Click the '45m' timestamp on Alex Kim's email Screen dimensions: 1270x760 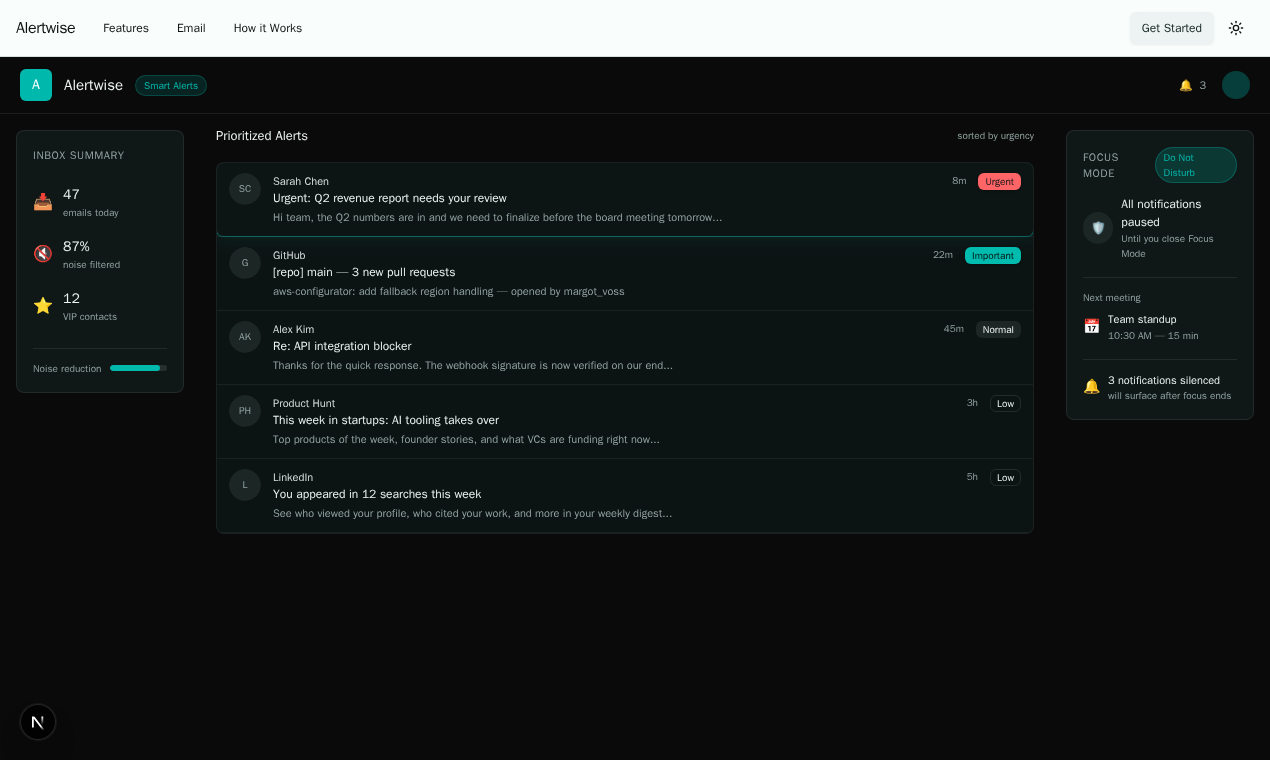(954, 329)
